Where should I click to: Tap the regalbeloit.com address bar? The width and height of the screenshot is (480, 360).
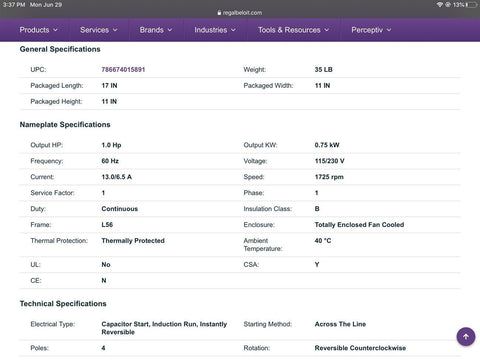point(240,13)
